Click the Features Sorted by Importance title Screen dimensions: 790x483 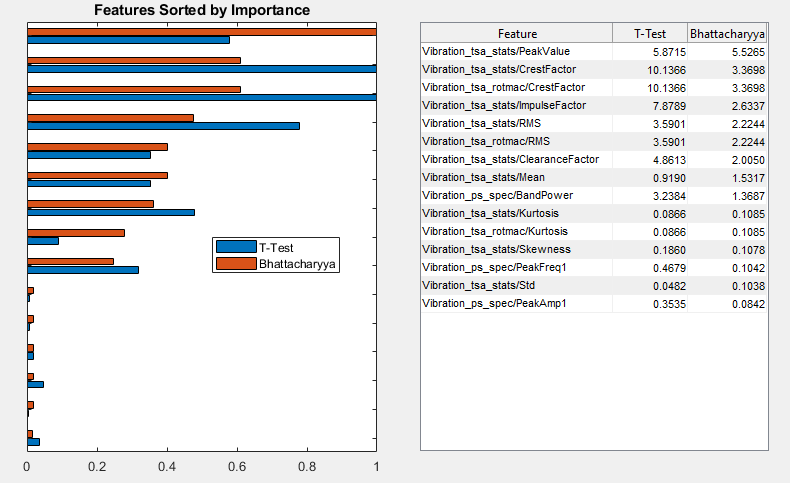click(x=202, y=10)
